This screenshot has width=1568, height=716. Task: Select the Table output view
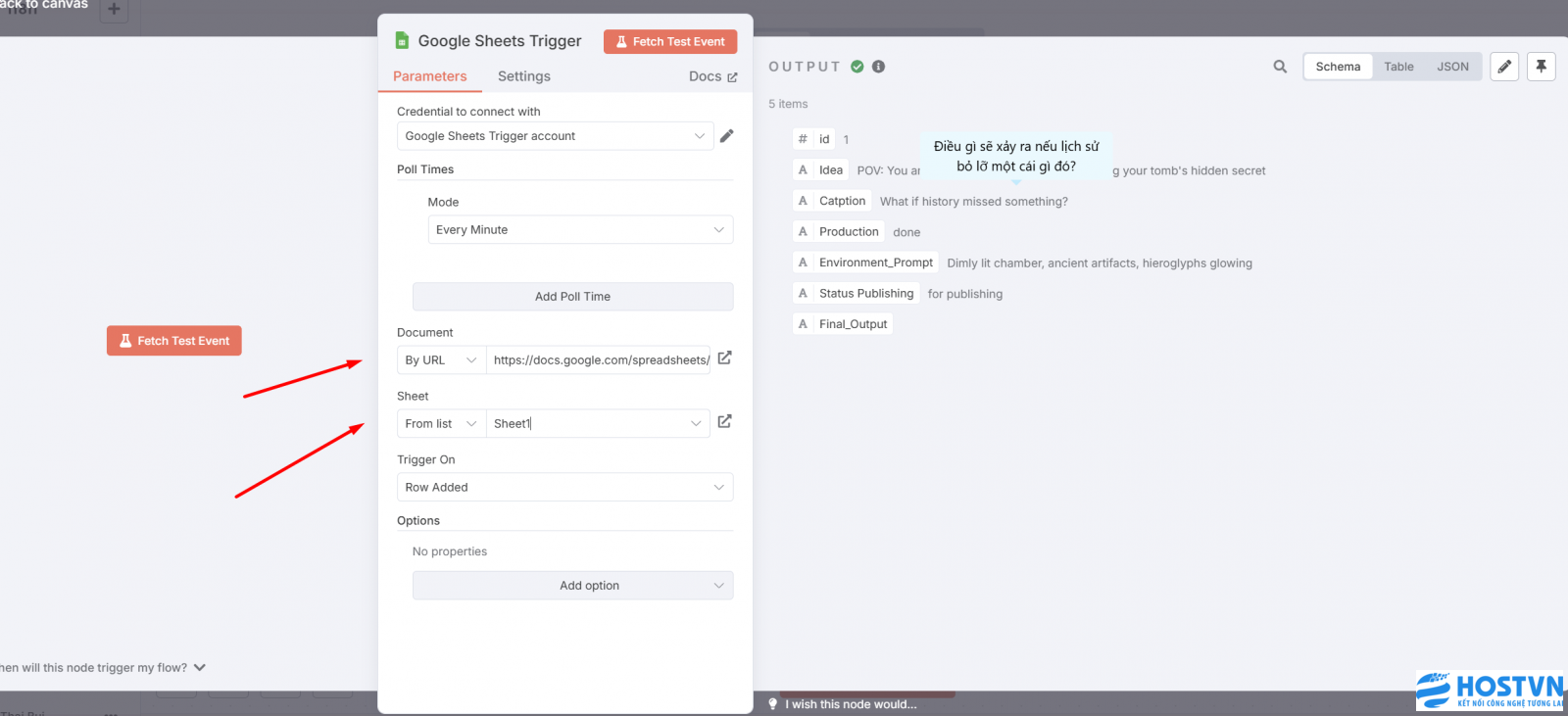coord(1398,67)
